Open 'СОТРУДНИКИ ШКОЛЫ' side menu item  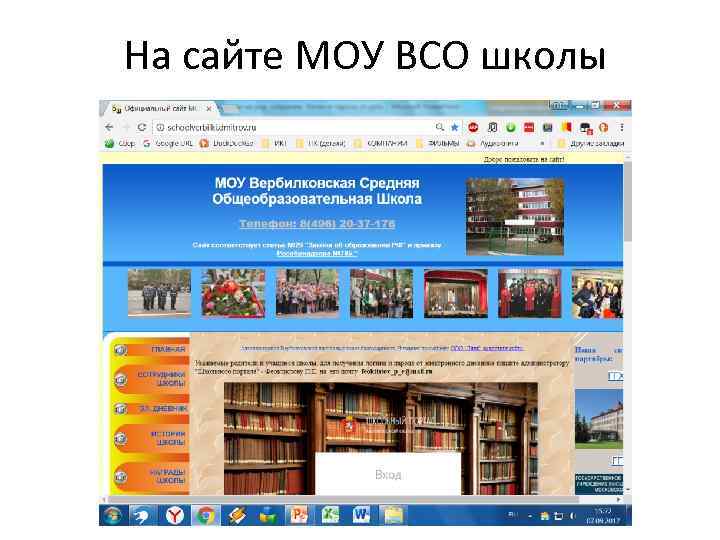[152, 379]
